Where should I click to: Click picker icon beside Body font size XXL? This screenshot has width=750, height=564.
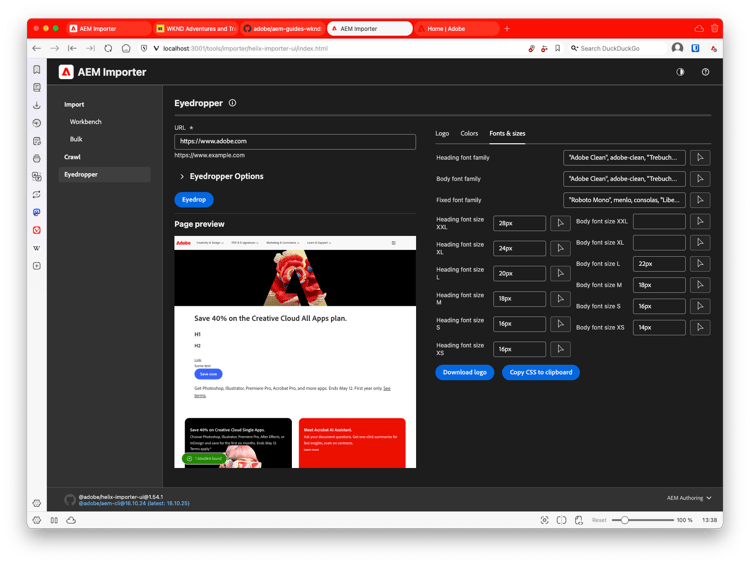click(700, 221)
